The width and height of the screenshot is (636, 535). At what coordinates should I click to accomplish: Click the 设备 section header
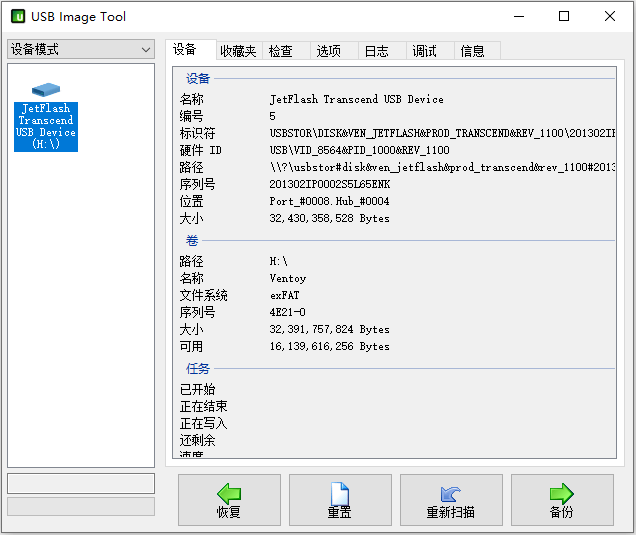pyautogui.click(x=198, y=78)
